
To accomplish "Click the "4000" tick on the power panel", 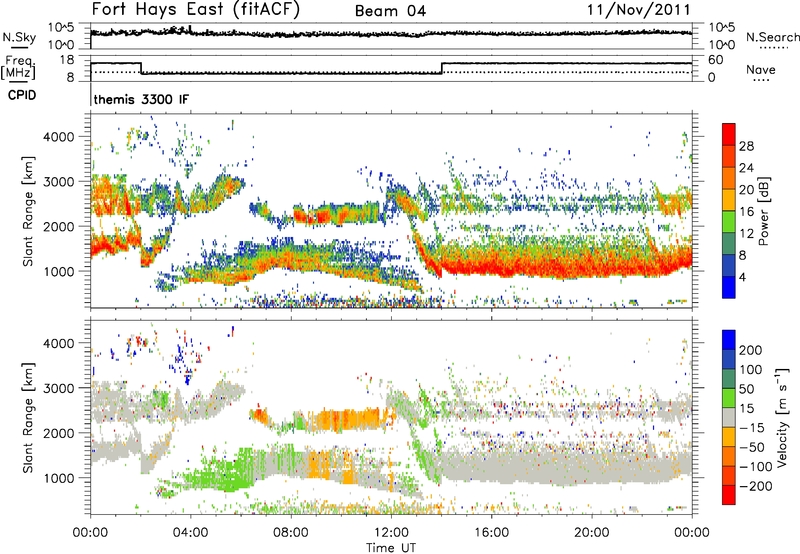I will pyautogui.click(x=58, y=137).
